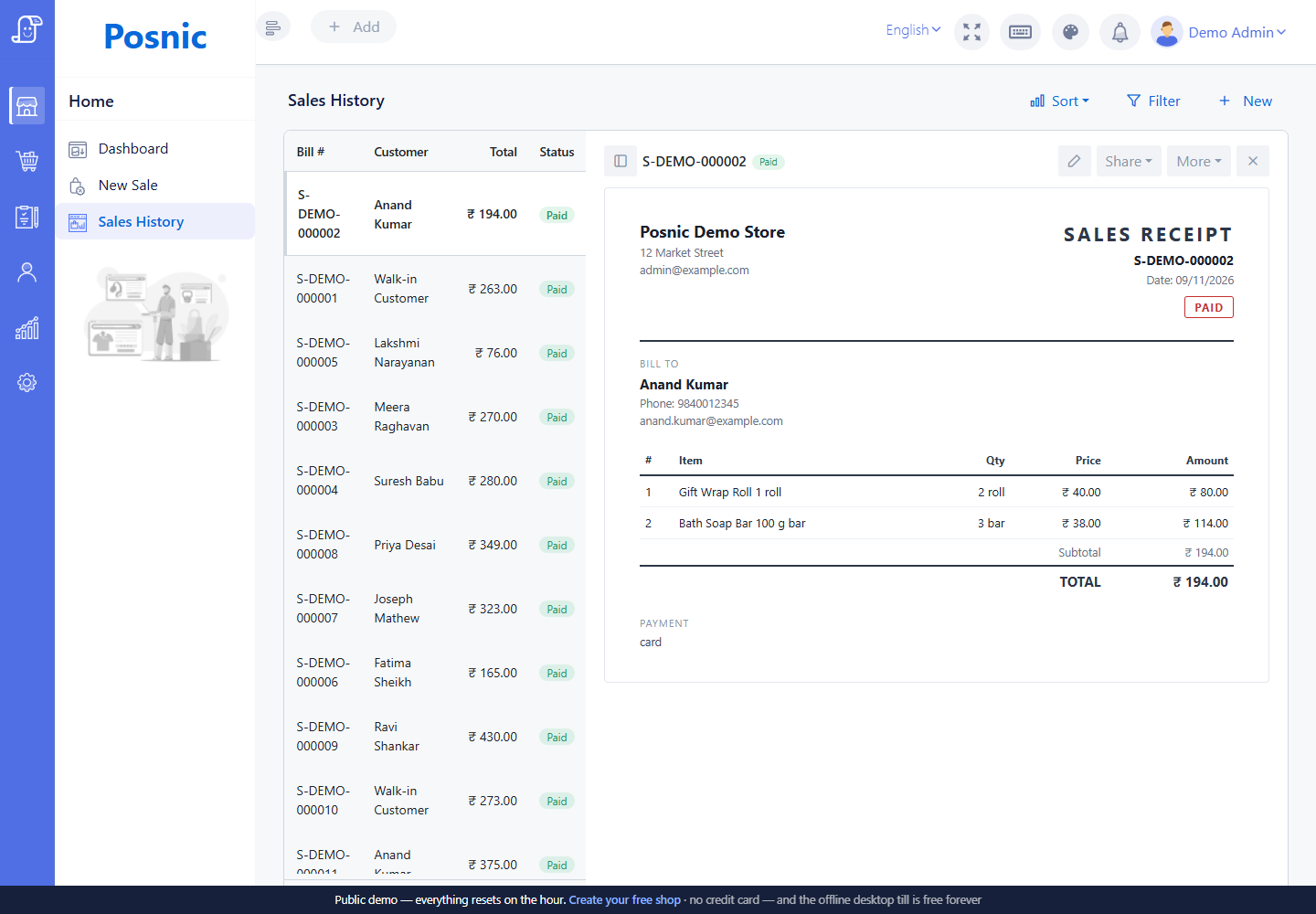
Task: Click the ₹ 194.00 total for Anand Kumar
Action: 492,215
